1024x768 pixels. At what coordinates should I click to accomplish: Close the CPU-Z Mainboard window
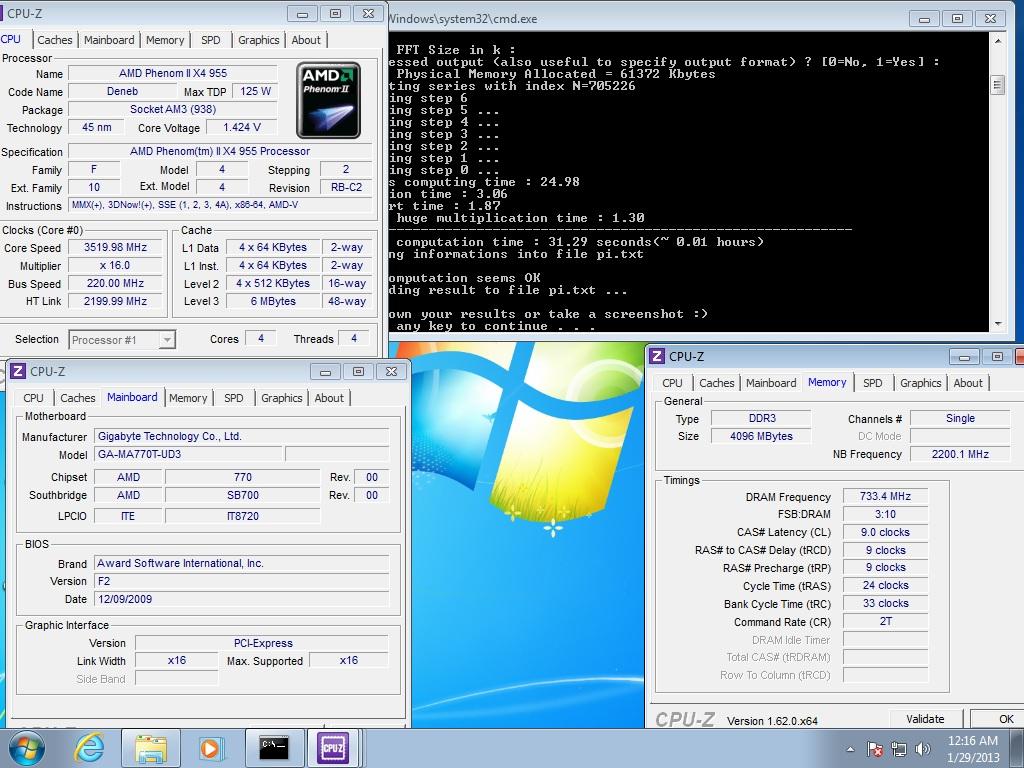[x=391, y=372]
